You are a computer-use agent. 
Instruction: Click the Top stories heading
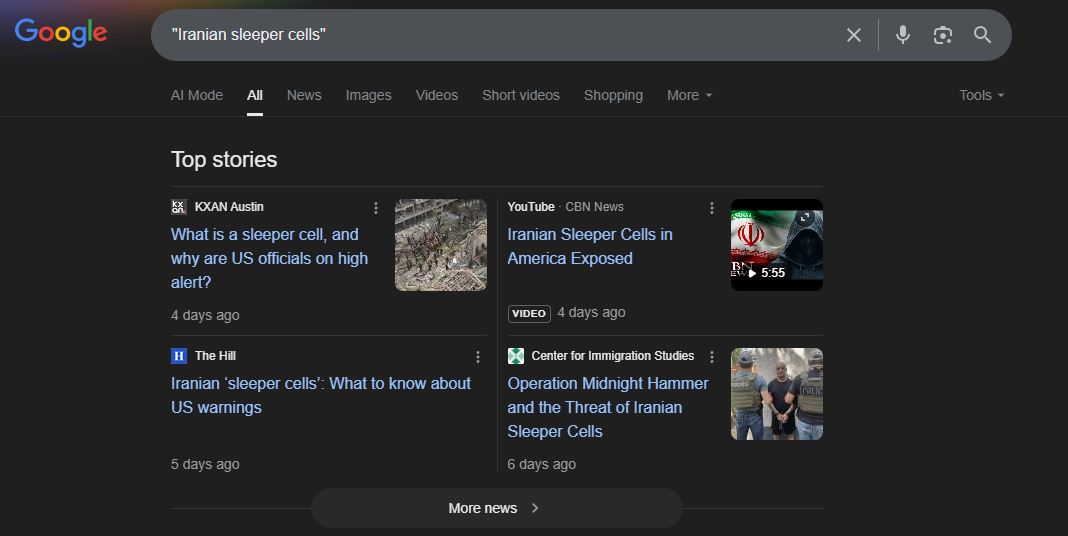[x=224, y=159]
